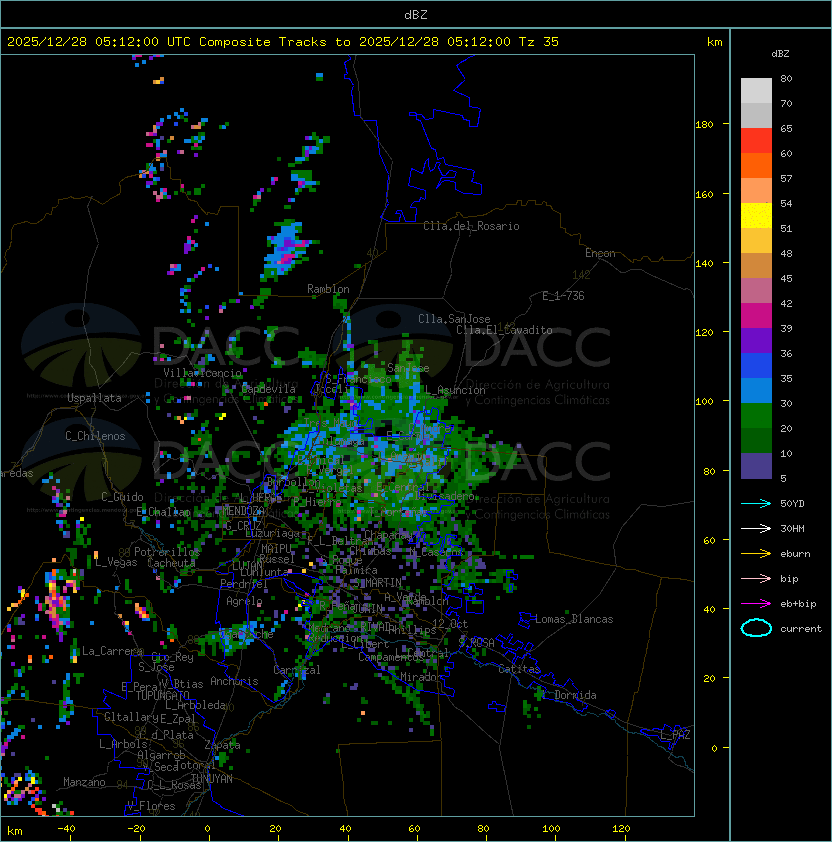Screen dimensions: 832x842
Task: Click the 'TUPUNGATO' map label
Action: [x=162, y=695]
